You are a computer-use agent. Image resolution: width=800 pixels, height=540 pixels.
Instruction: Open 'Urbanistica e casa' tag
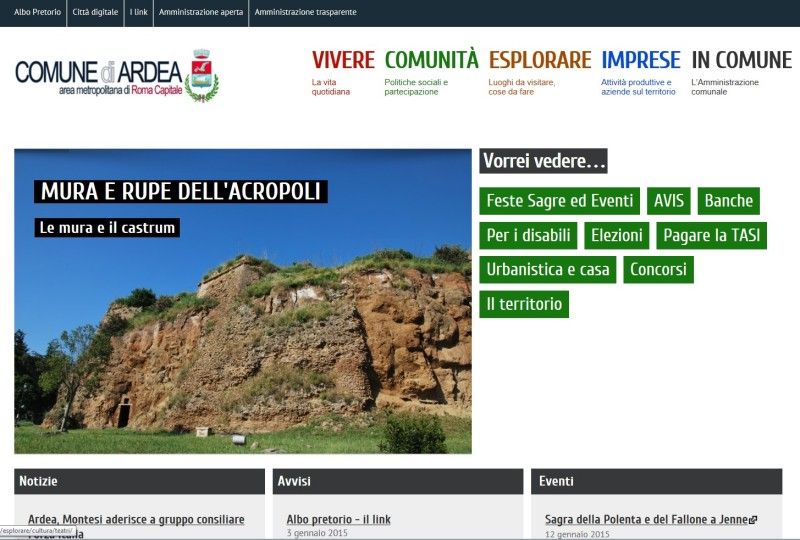[547, 269]
